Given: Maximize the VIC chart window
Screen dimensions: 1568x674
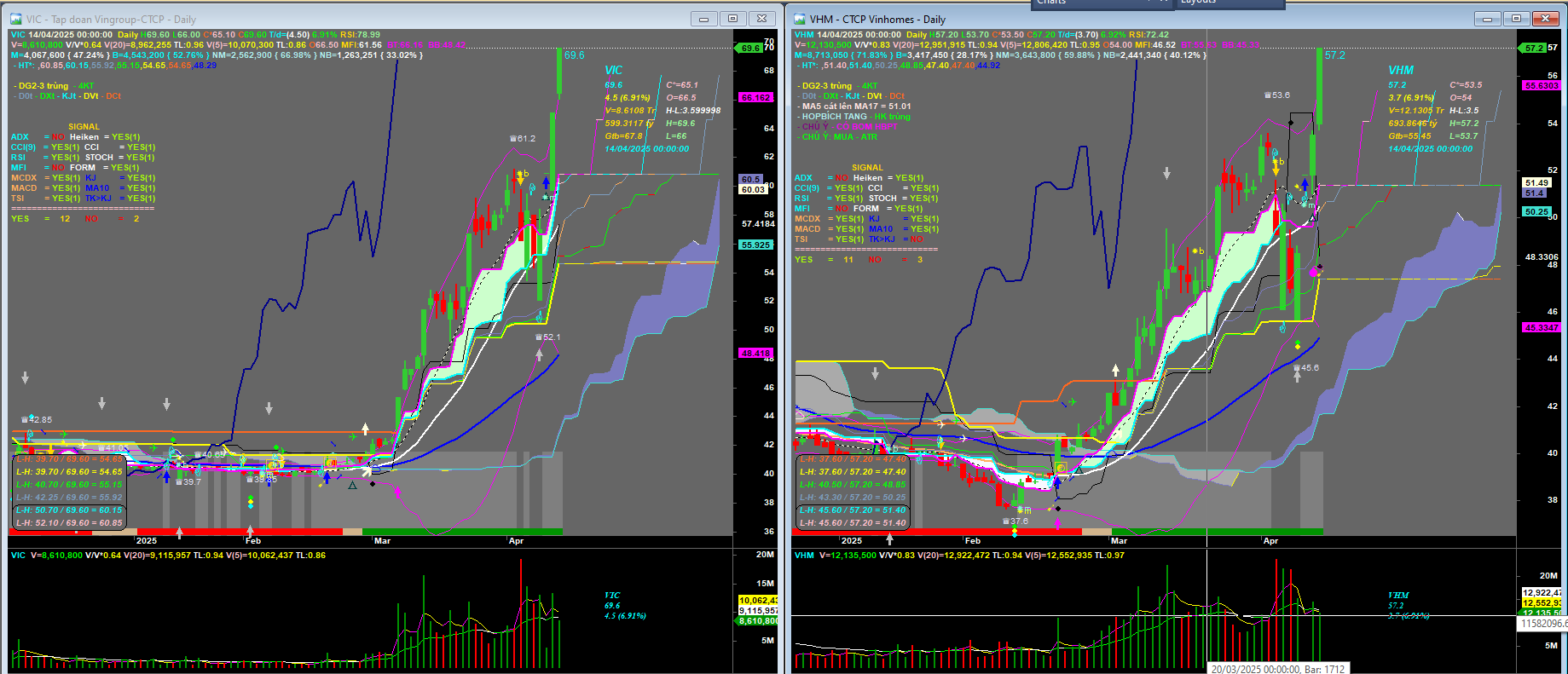Looking at the screenshot, I should point(732,18).
